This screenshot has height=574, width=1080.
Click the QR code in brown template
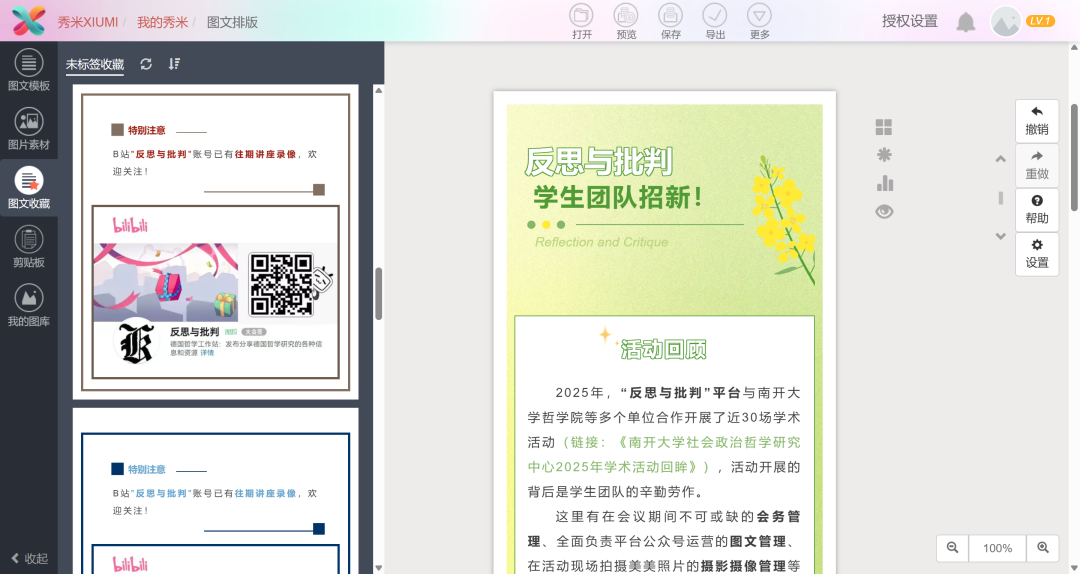[281, 284]
